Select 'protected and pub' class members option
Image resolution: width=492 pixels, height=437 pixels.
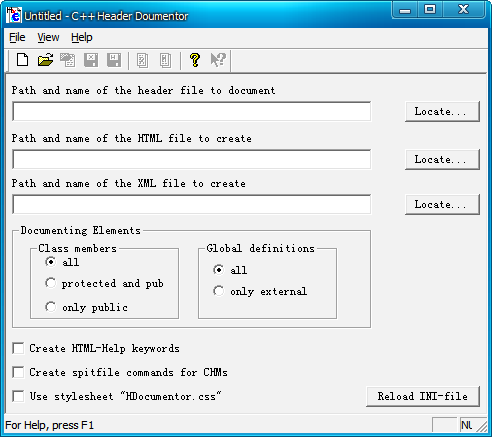tap(51, 283)
